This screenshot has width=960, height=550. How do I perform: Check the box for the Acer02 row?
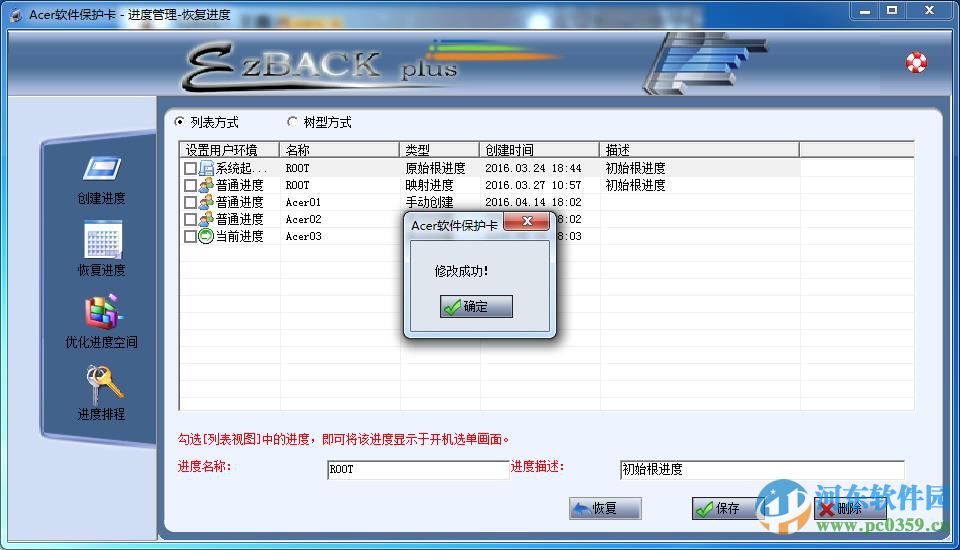190,219
